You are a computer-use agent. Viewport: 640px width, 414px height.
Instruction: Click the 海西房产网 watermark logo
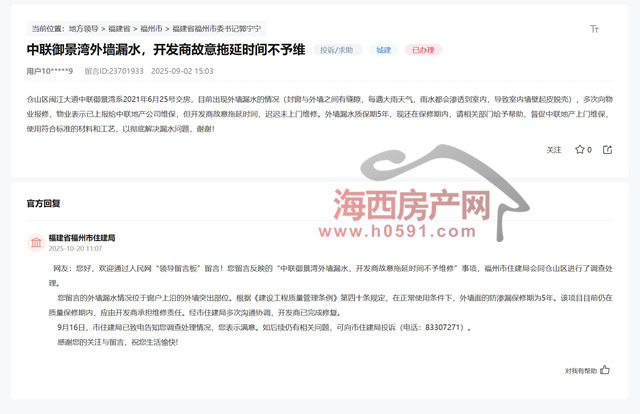tap(408, 205)
